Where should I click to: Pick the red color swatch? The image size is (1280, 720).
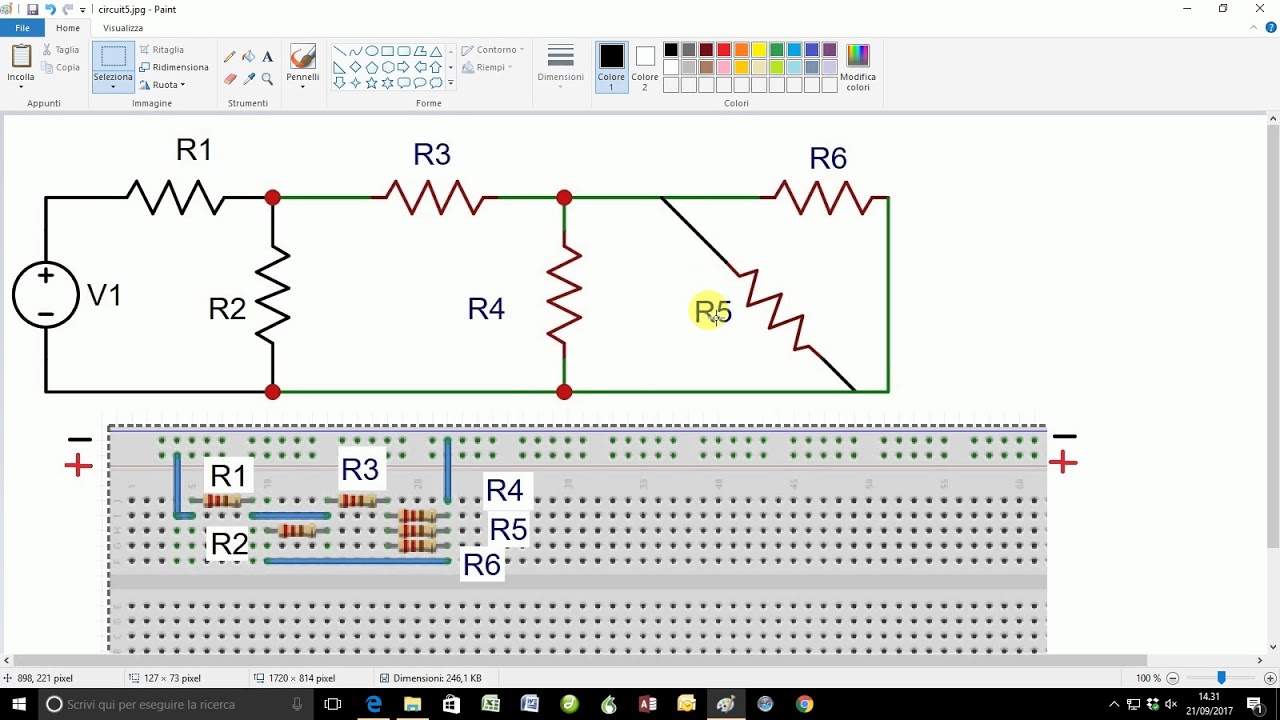[724, 50]
